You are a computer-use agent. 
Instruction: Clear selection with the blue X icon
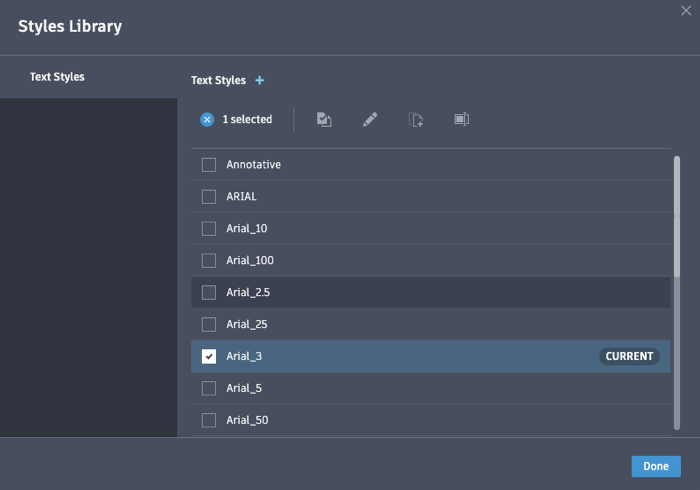207,119
